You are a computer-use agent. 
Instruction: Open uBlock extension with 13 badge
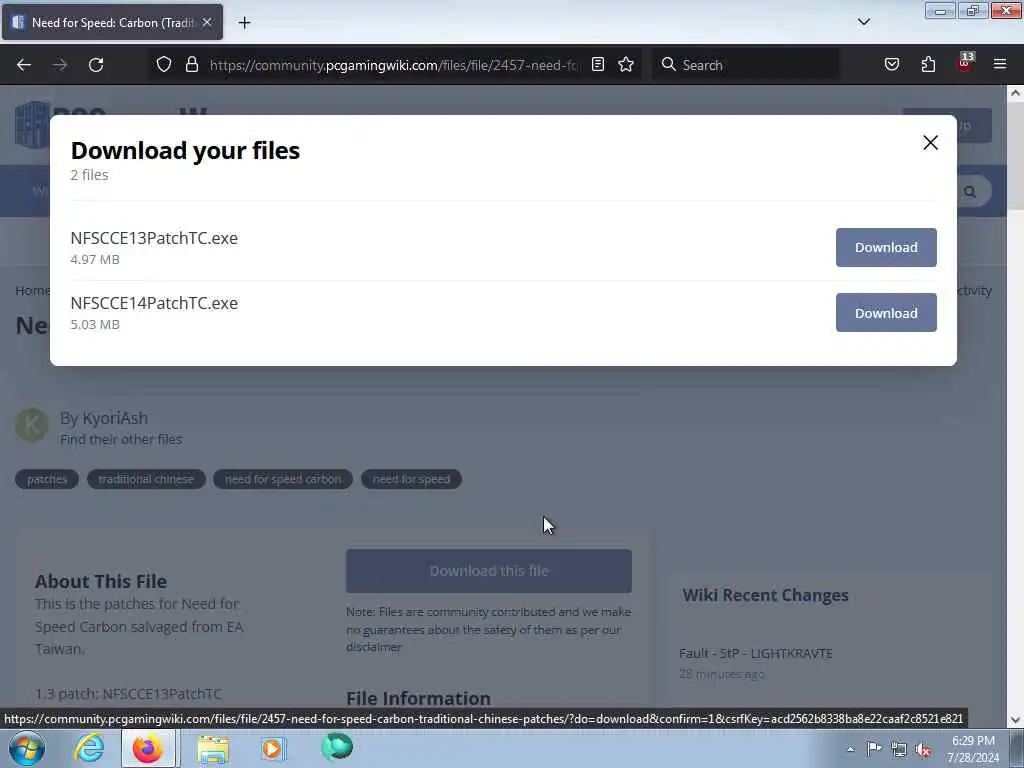pyautogui.click(x=965, y=63)
